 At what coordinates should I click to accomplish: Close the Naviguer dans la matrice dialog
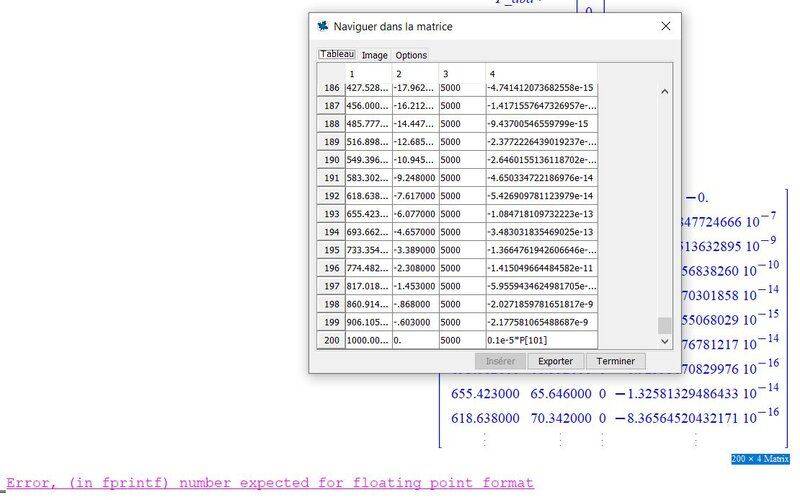pos(665,26)
